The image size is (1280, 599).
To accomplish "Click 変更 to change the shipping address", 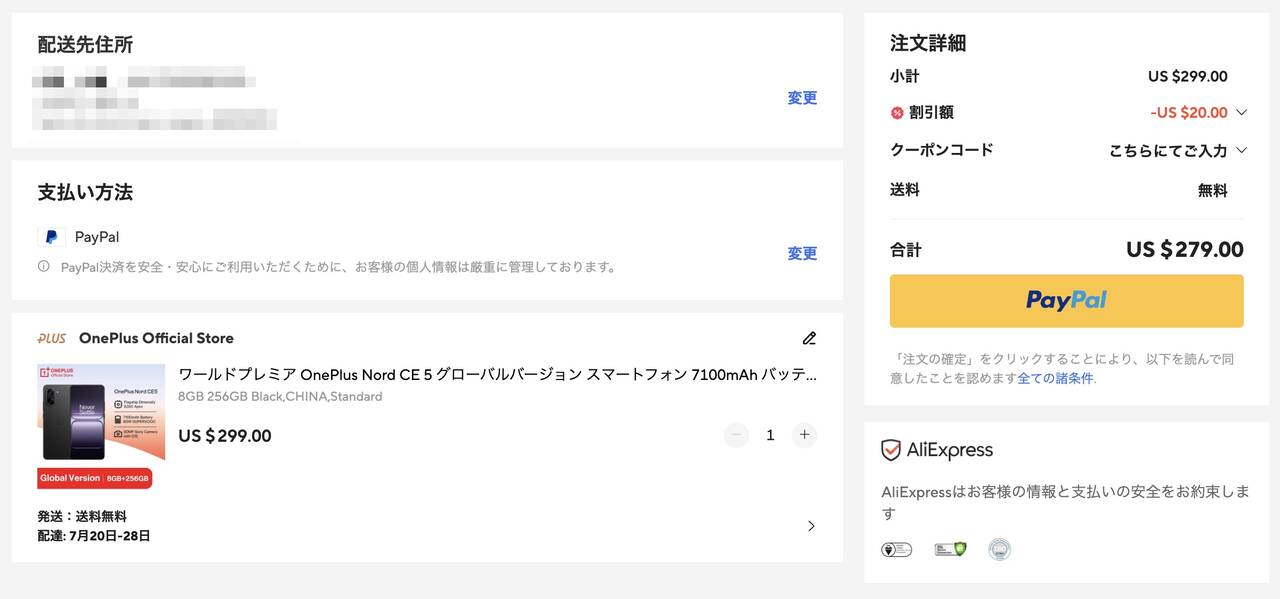I will 802,98.
